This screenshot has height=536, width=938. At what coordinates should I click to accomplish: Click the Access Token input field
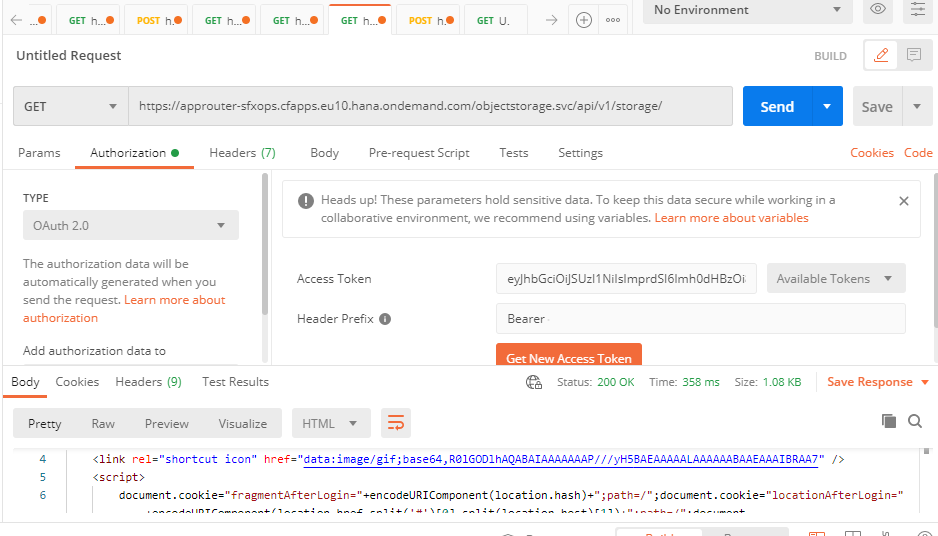(x=626, y=279)
